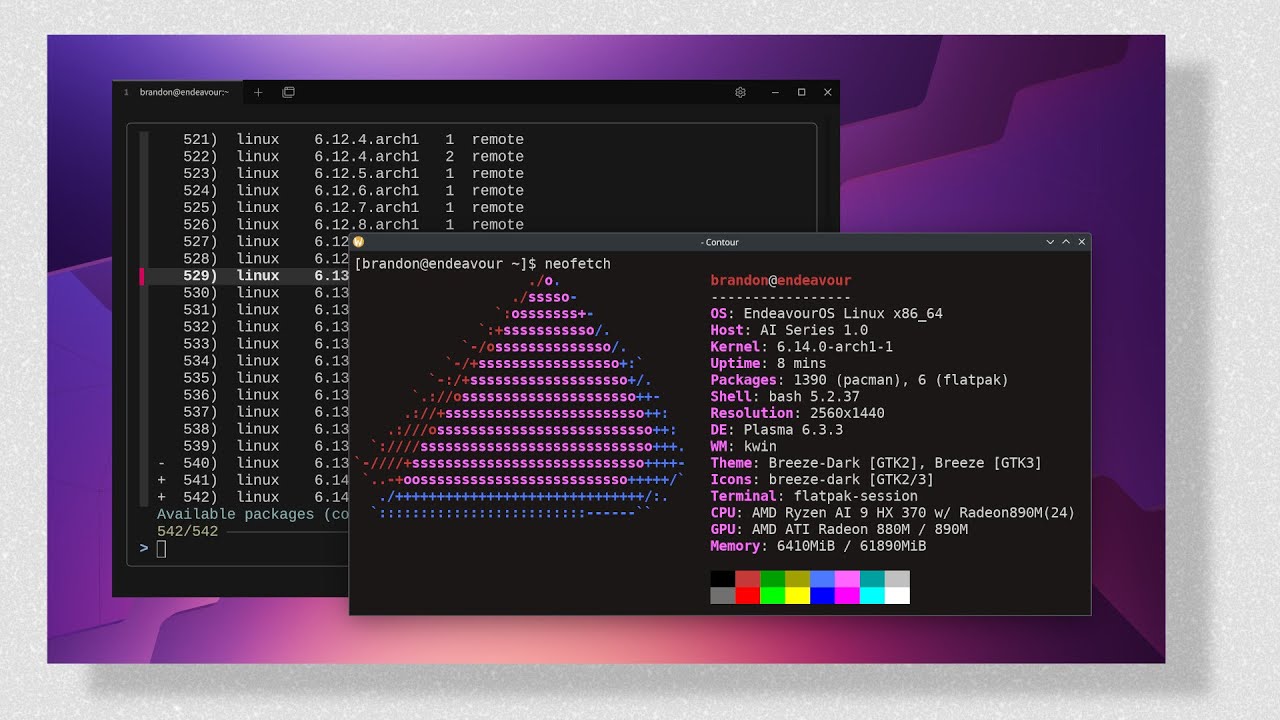Click the Contour app icon in title bar

359,242
